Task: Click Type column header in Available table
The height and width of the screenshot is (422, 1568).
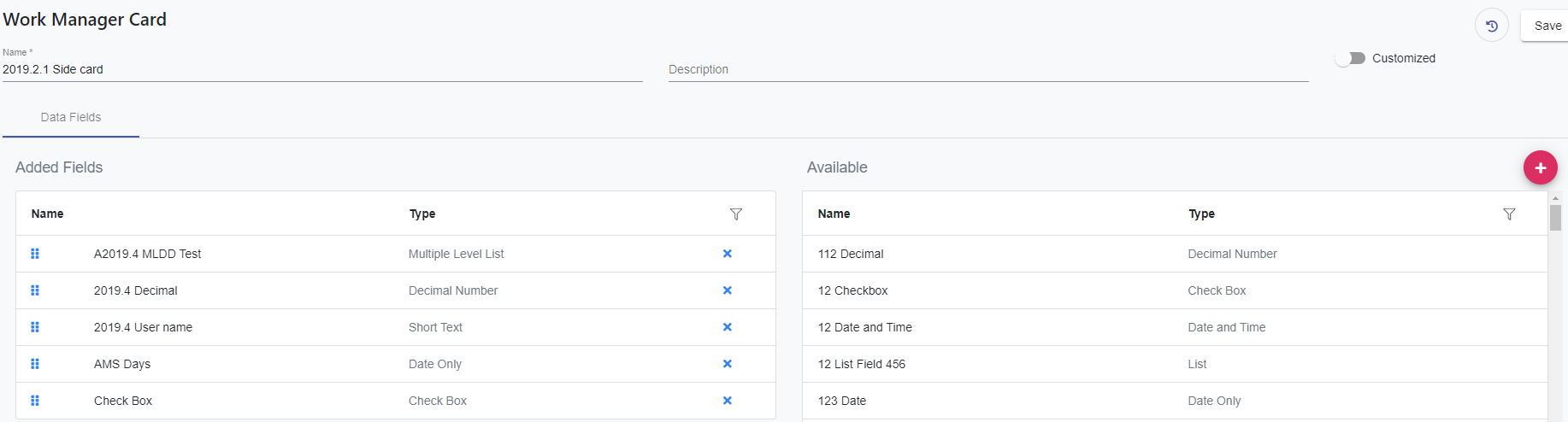Action: pyautogui.click(x=1201, y=214)
